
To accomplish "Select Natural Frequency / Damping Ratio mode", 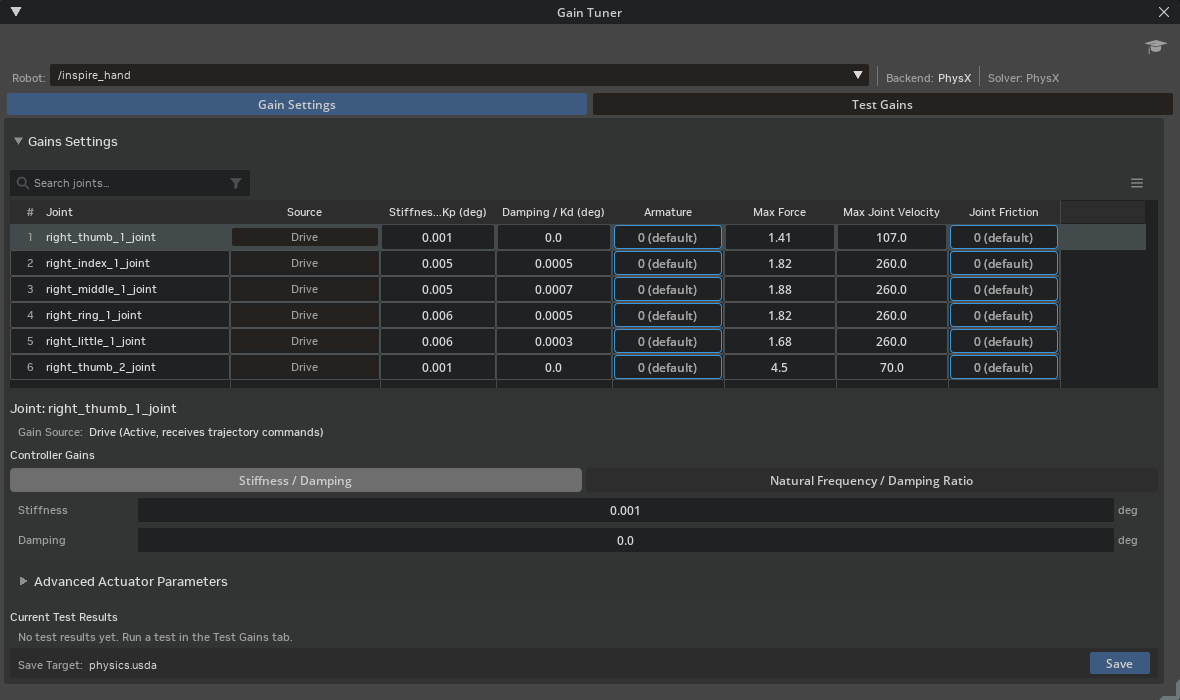I will (x=871, y=480).
